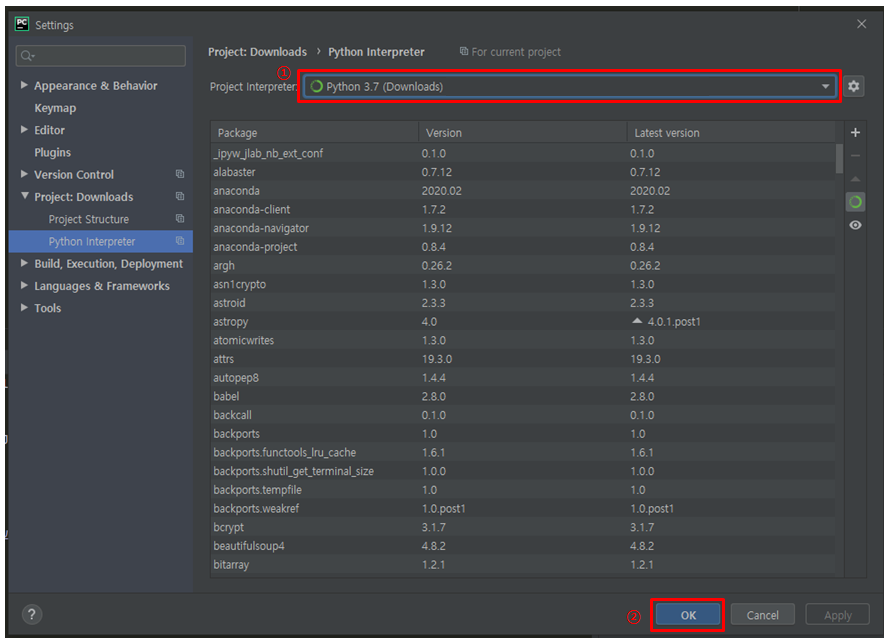
Task: Click the Apply button
Action: tap(838, 615)
